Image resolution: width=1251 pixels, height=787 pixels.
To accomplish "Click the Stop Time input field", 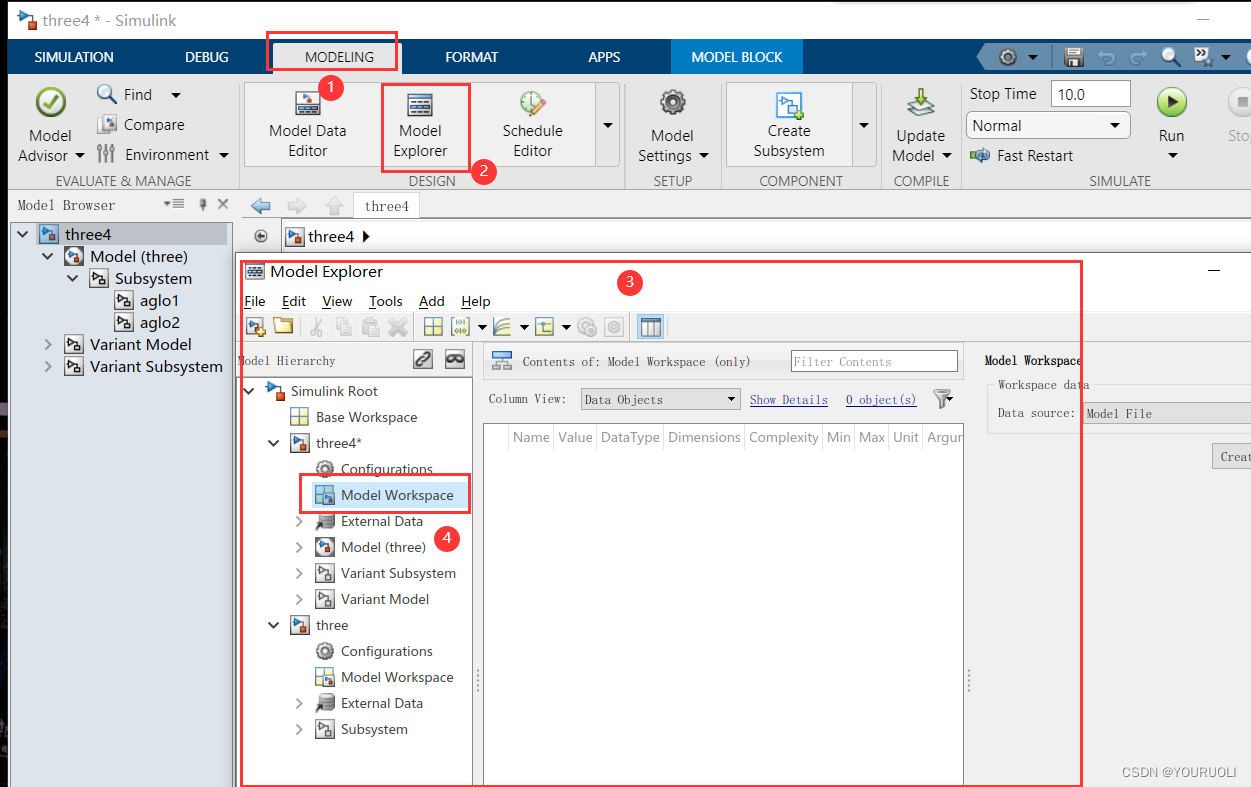I will tap(1090, 94).
